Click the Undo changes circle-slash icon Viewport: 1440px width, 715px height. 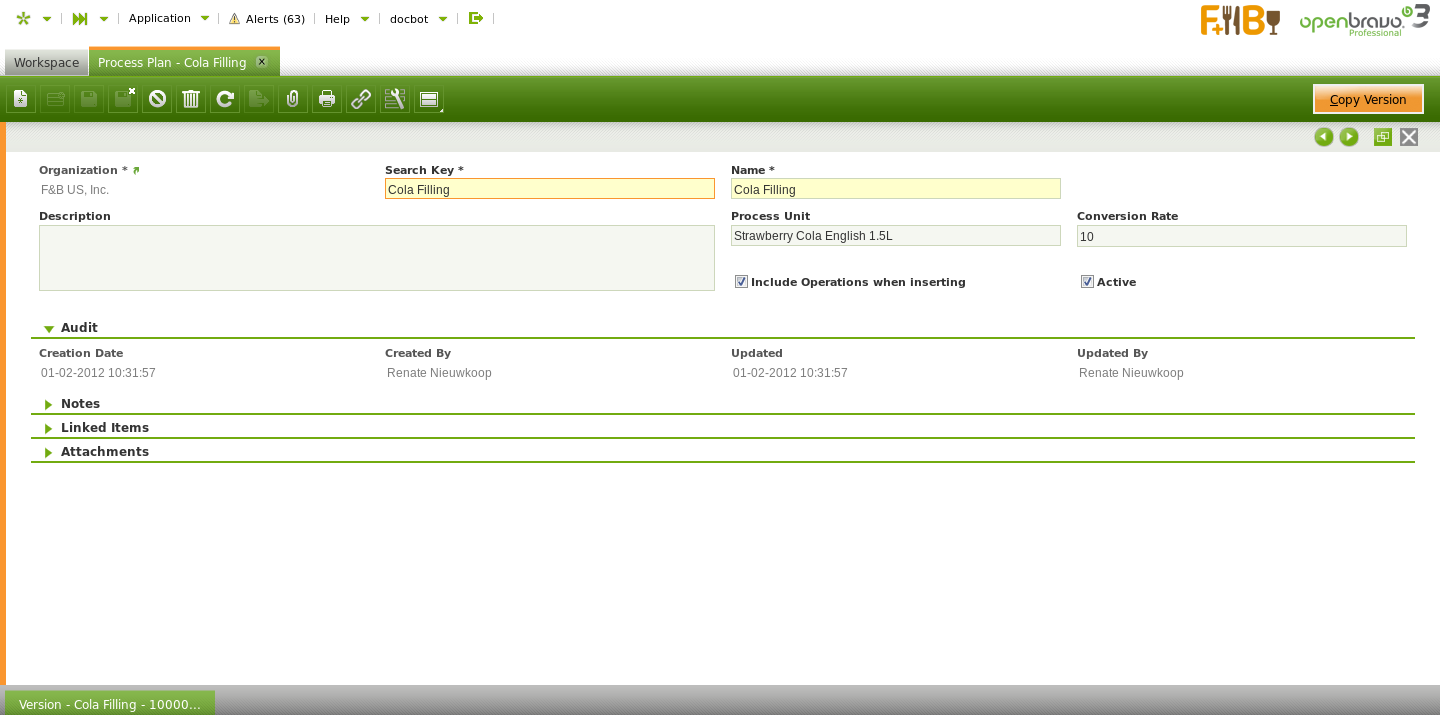coord(157,99)
